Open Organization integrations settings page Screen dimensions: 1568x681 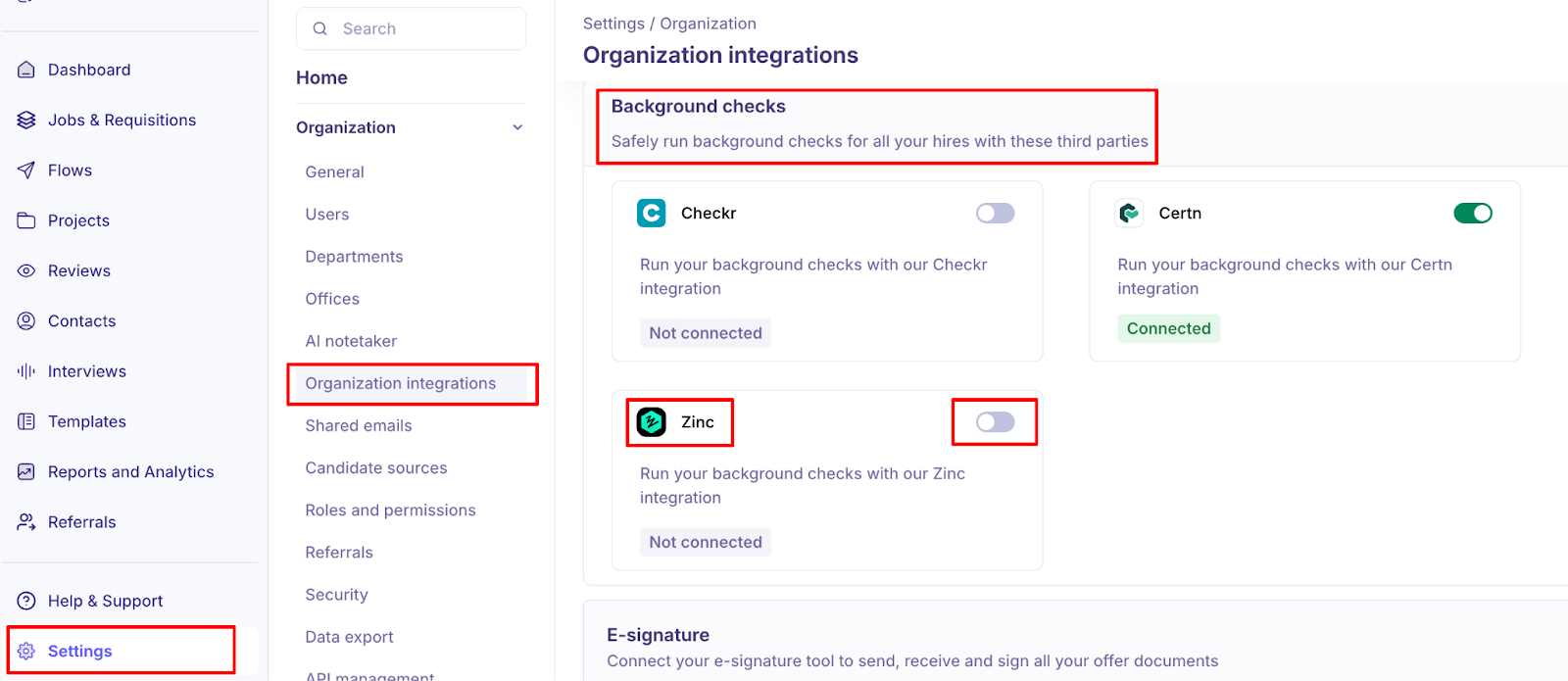coord(401,383)
